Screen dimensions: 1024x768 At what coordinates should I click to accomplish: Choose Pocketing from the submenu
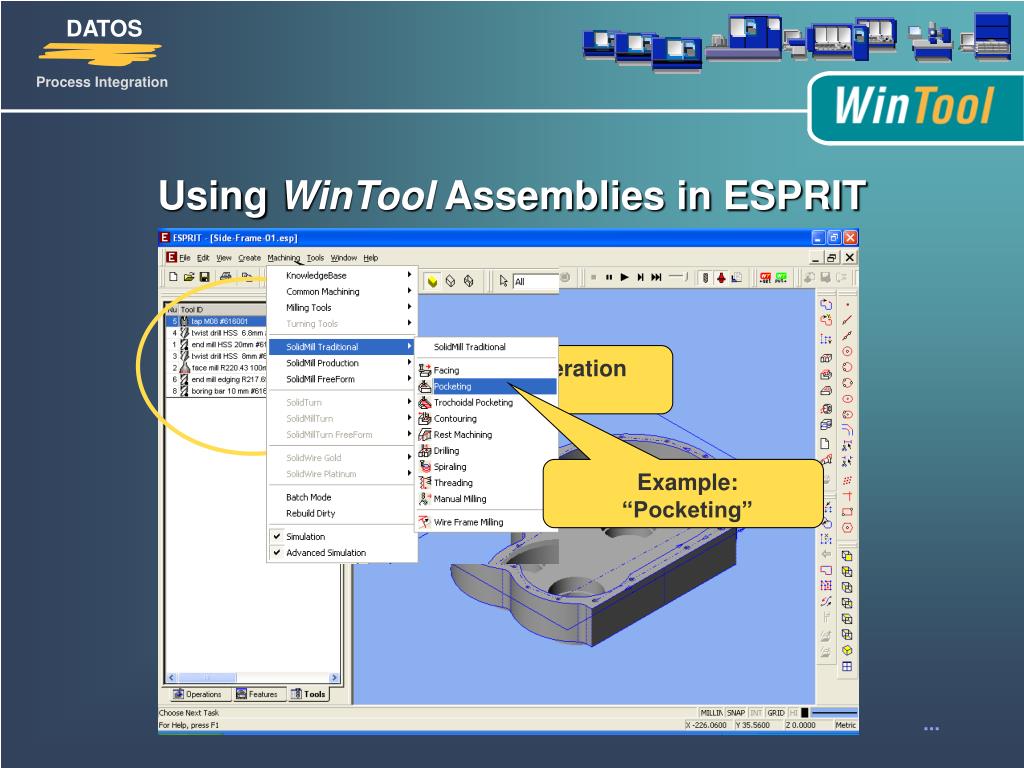coord(488,387)
